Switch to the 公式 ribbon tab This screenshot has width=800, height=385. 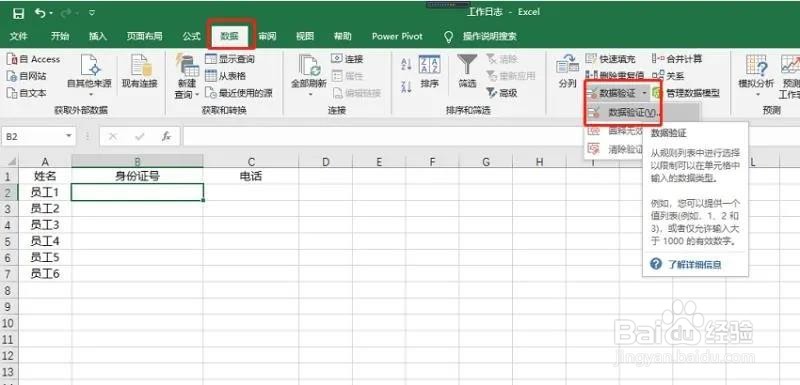coord(191,36)
